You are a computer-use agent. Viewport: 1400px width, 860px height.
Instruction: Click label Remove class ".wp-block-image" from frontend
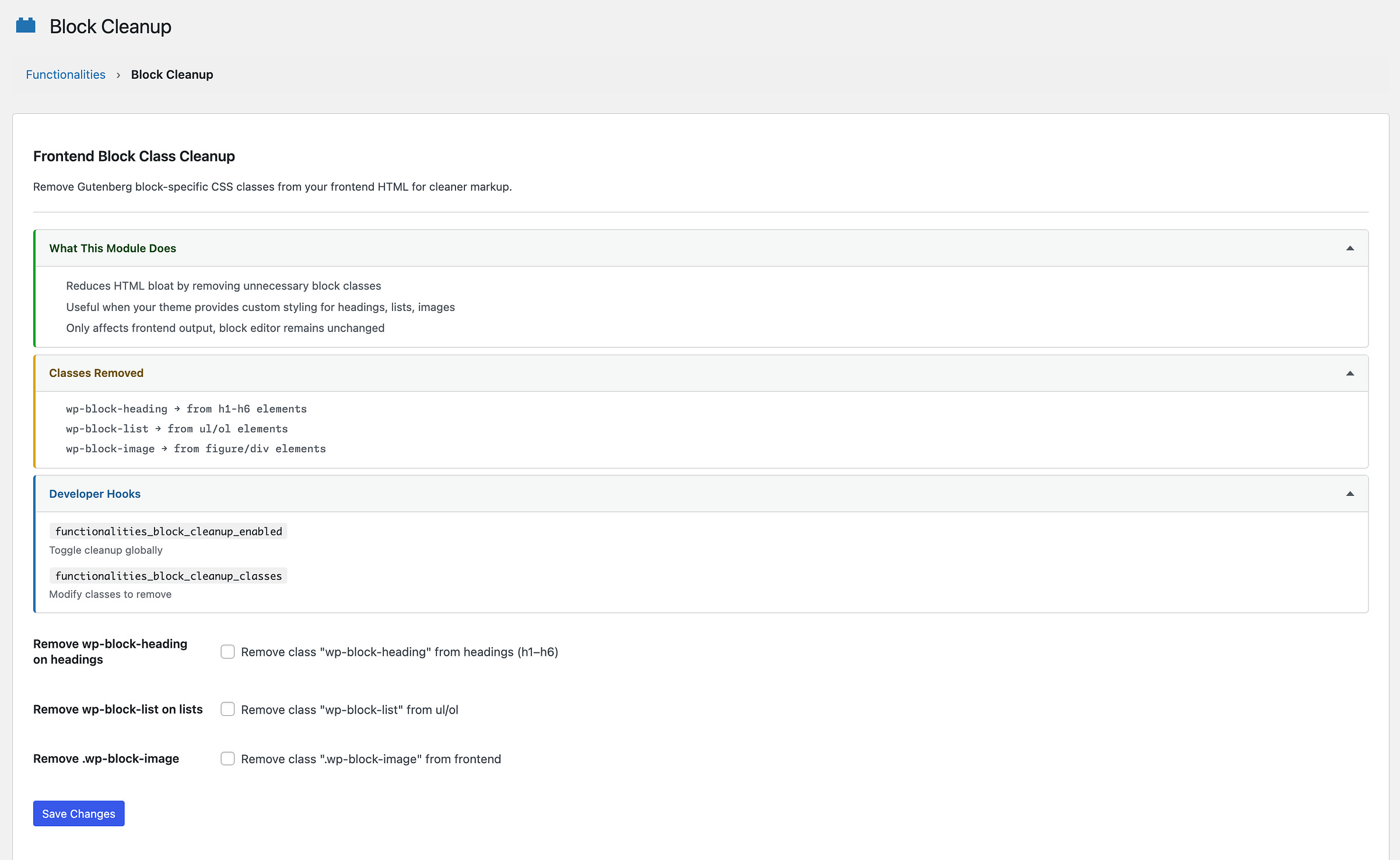(371, 759)
